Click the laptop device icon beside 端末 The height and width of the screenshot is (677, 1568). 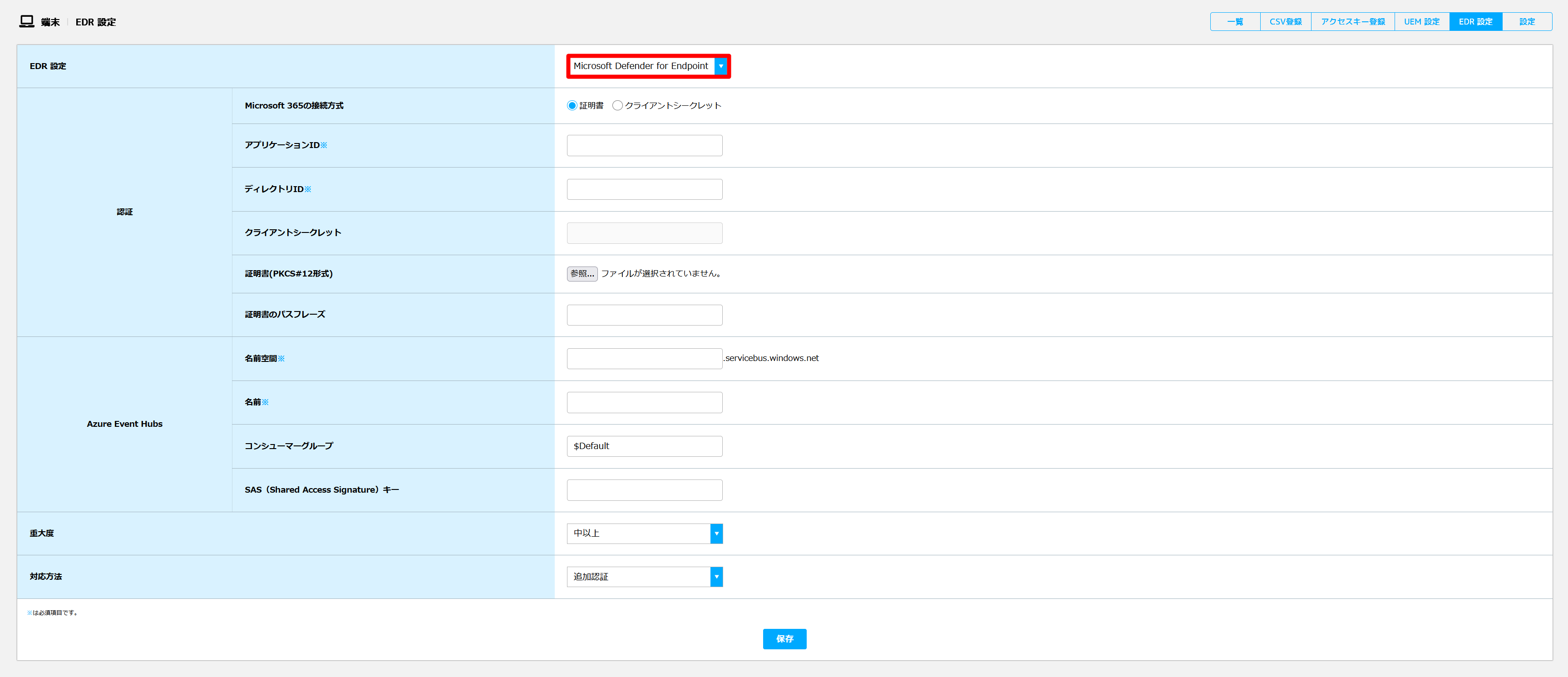click(26, 22)
